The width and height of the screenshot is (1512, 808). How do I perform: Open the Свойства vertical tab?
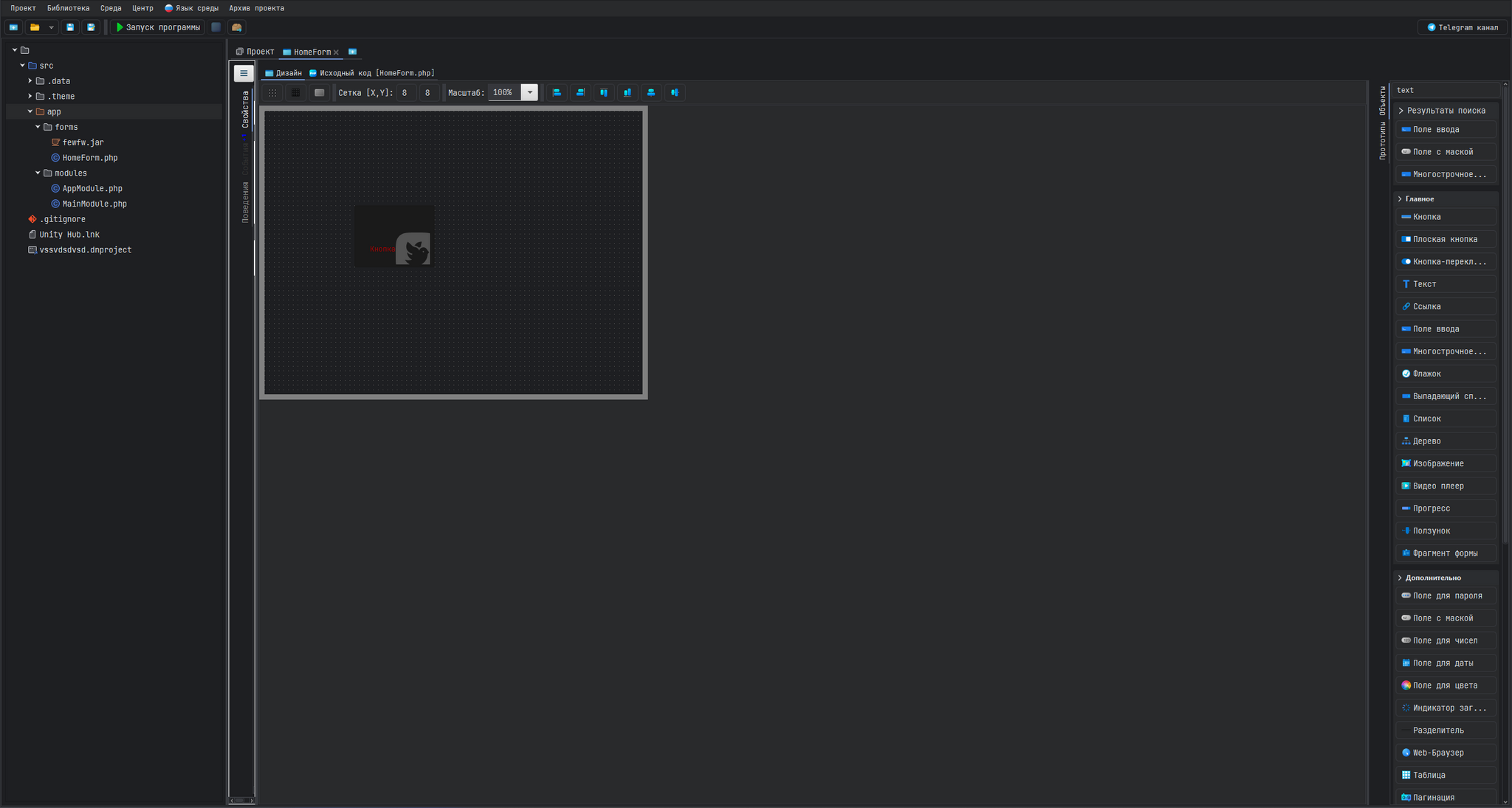pos(246,109)
